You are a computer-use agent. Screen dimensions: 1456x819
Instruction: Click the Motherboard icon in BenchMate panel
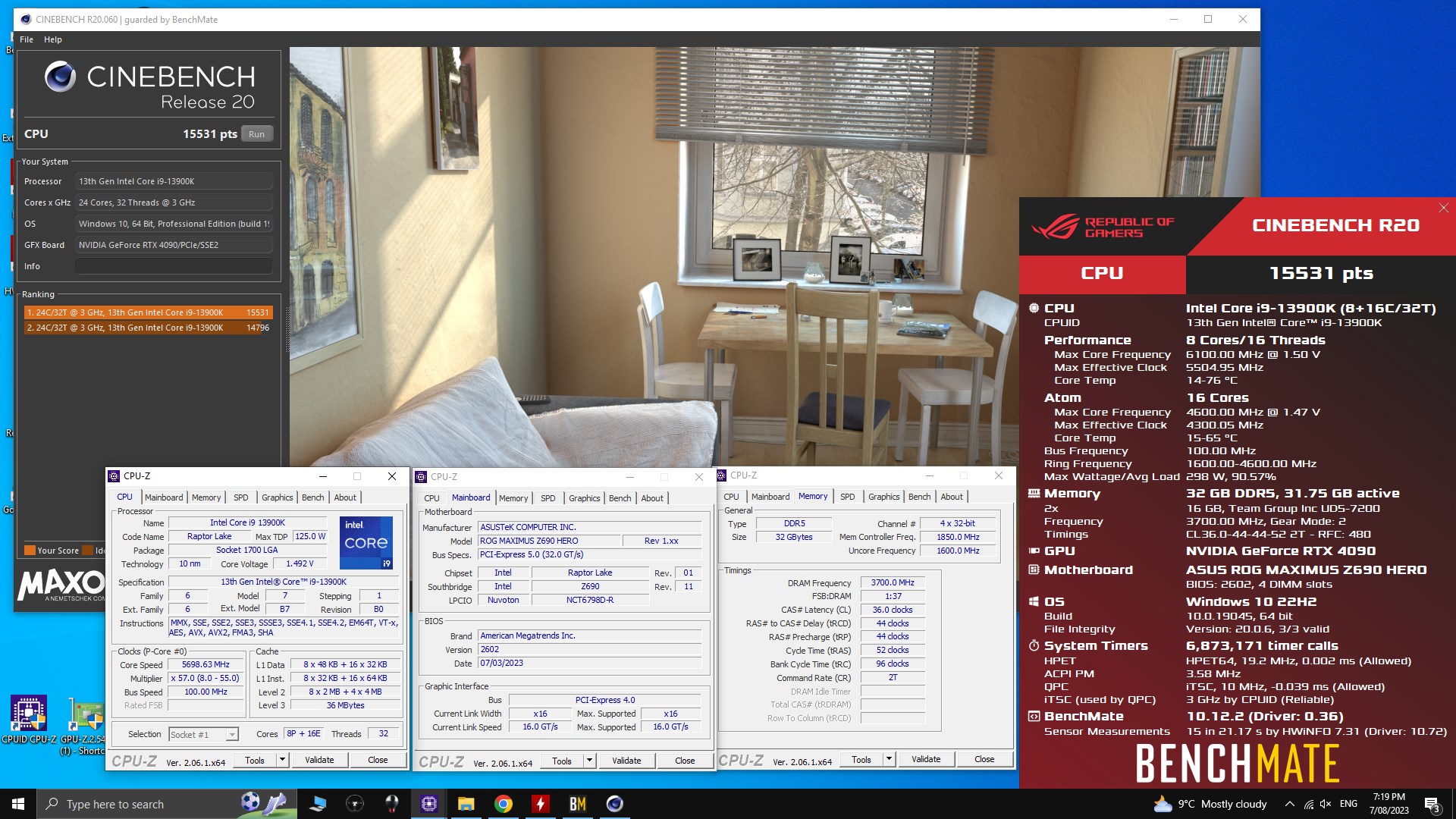pos(1034,570)
